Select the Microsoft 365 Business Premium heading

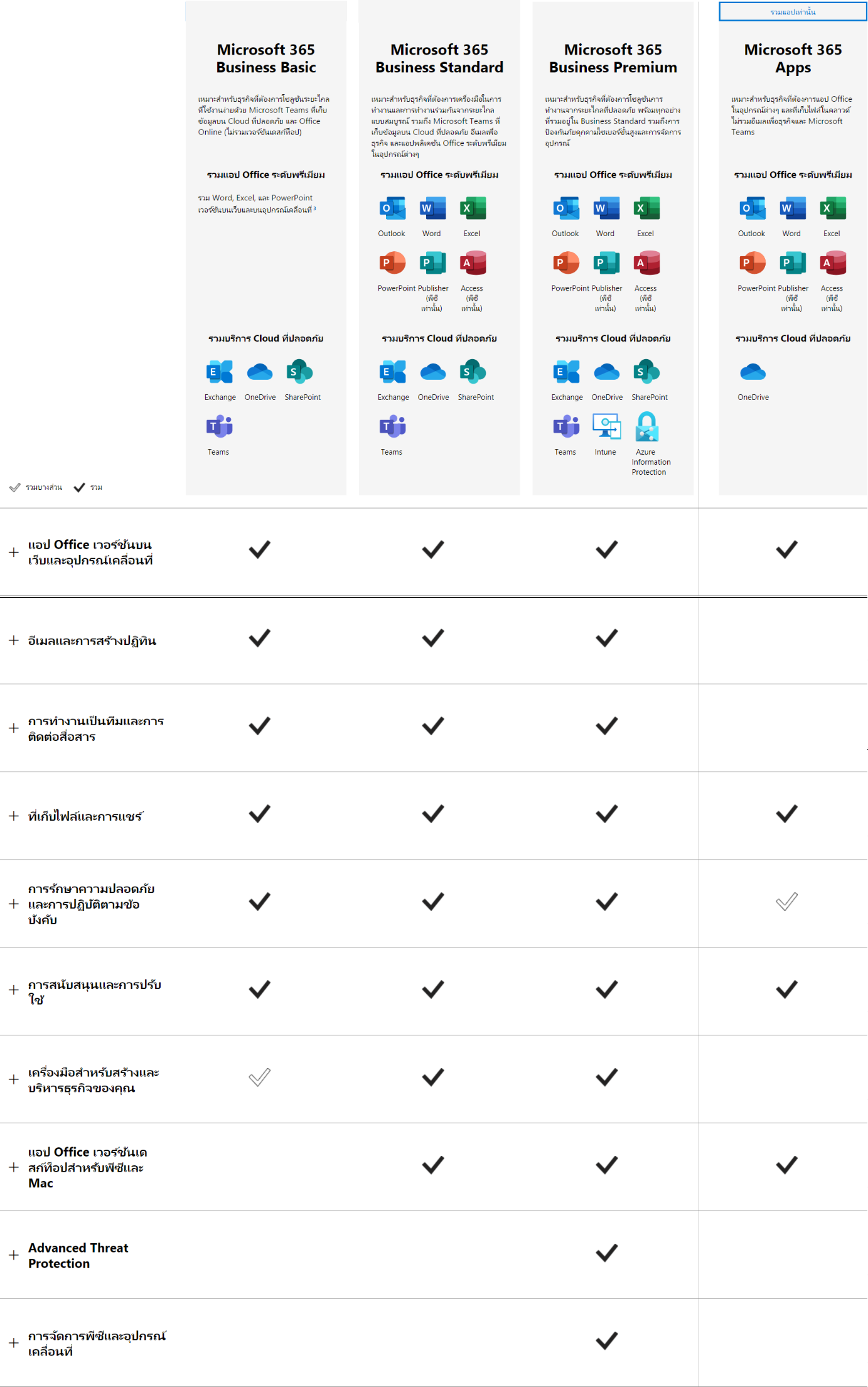613,58
